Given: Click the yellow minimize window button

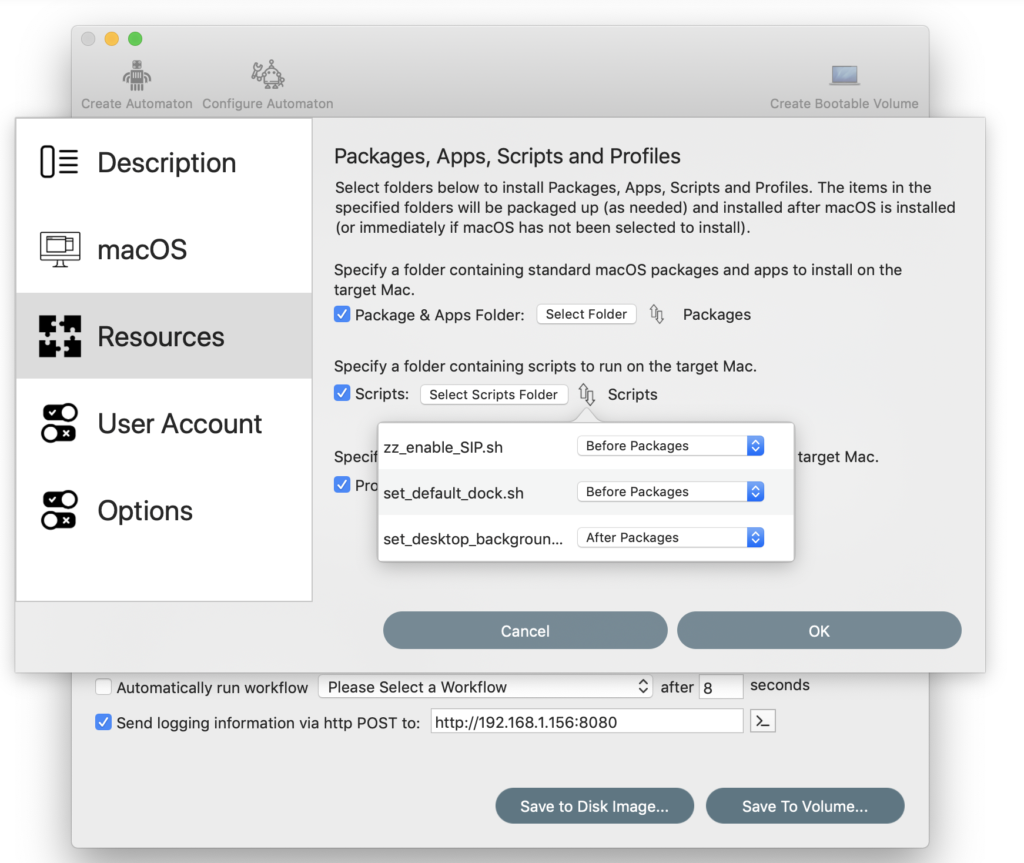Looking at the screenshot, I should [112, 39].
